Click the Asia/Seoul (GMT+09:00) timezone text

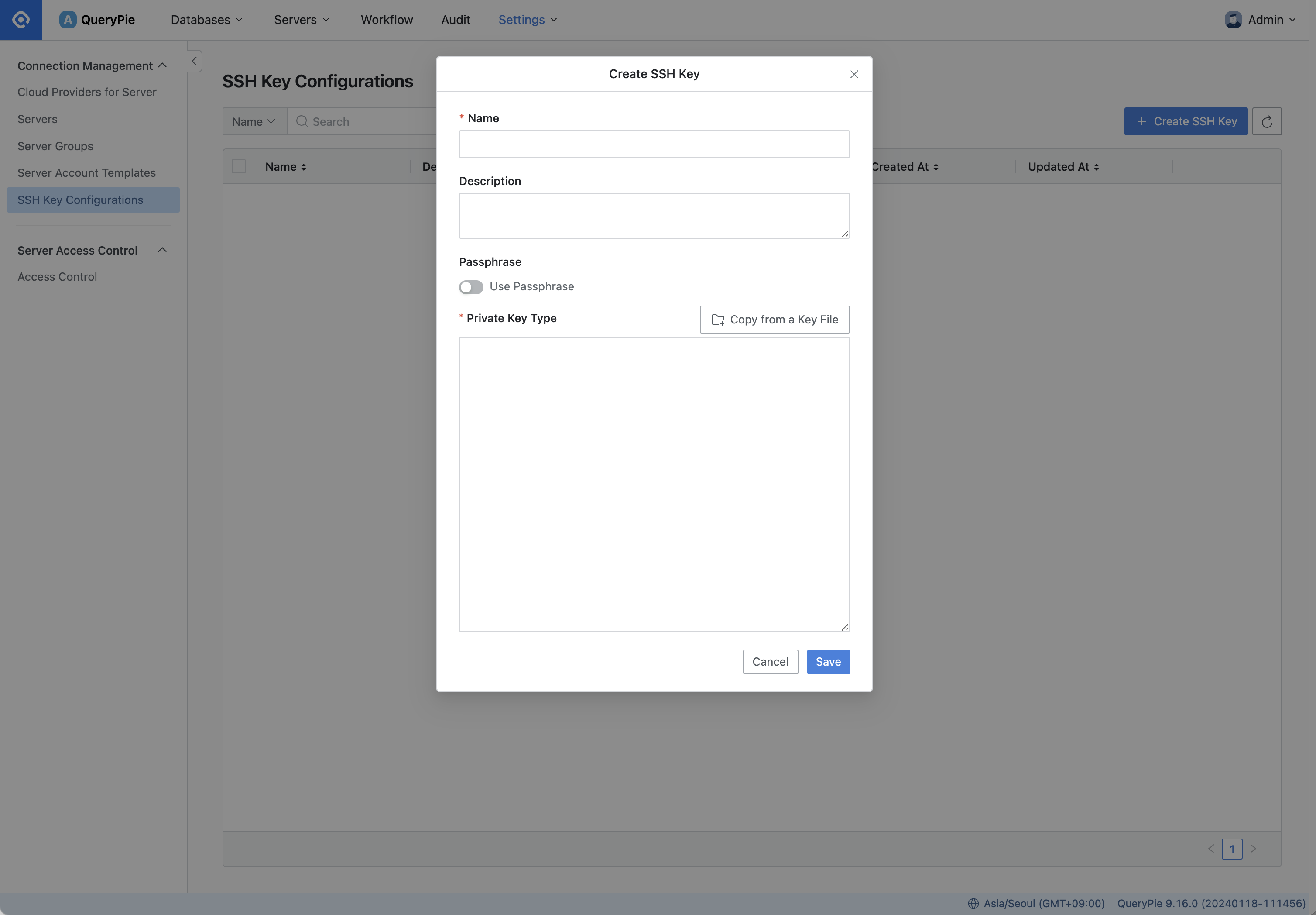[x=1044, y=903]
